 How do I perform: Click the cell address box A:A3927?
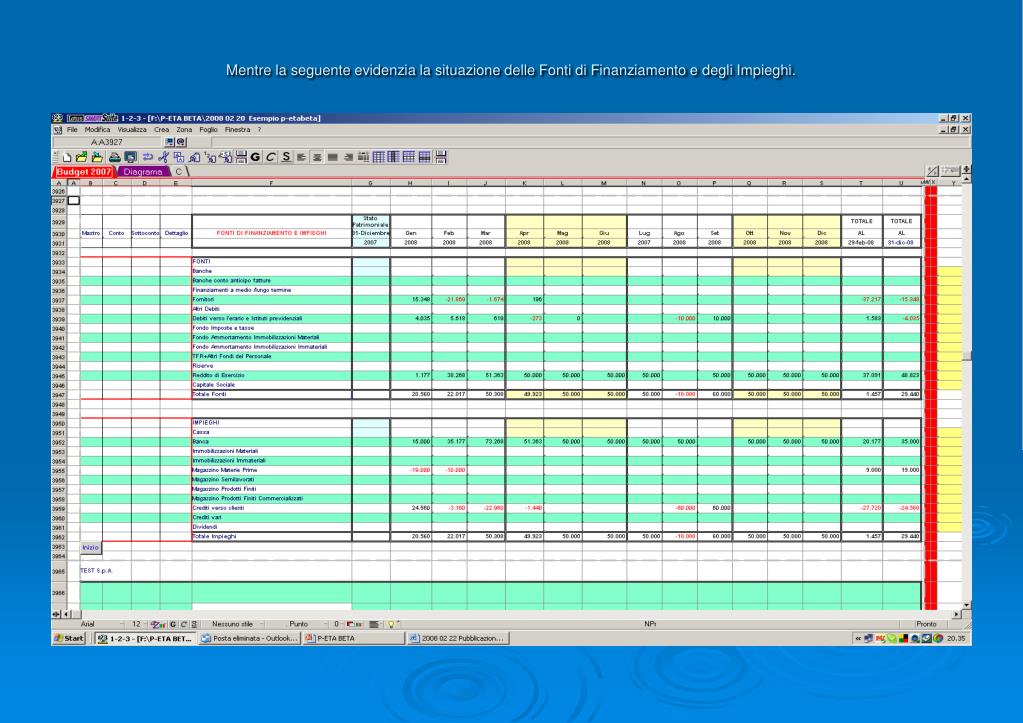coord(107,142)
